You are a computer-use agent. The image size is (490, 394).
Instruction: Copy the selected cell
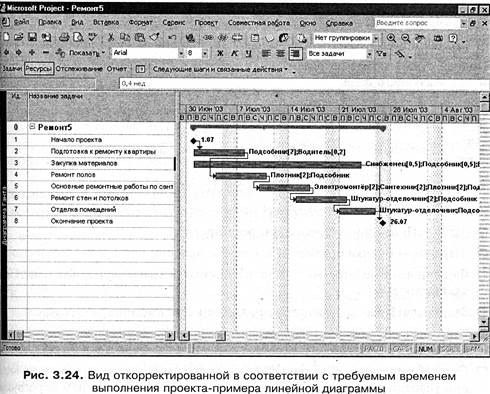(125, 37)
